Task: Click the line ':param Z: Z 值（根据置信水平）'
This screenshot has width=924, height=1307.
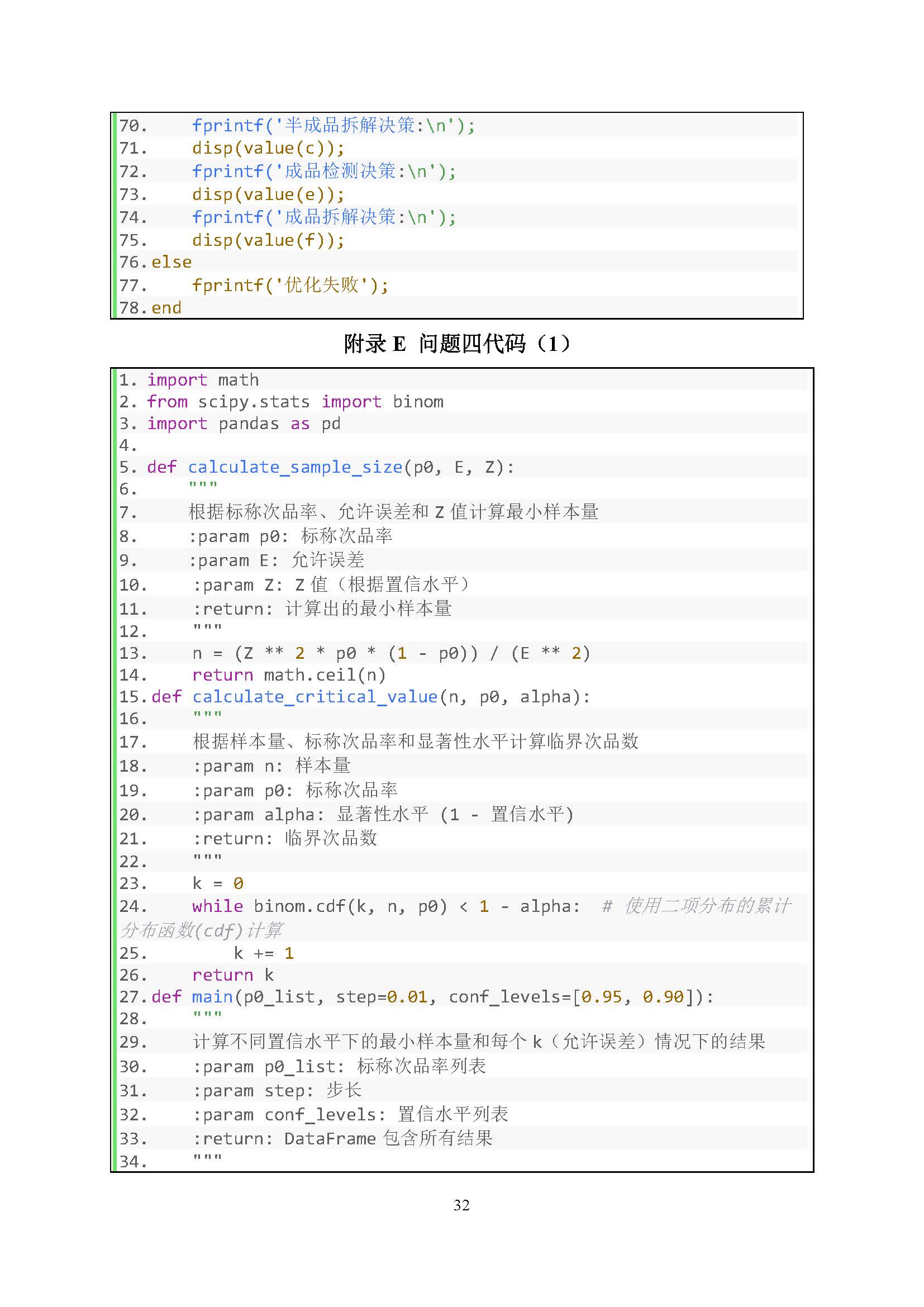Action: pyautogui.click(x=331, y=584)
